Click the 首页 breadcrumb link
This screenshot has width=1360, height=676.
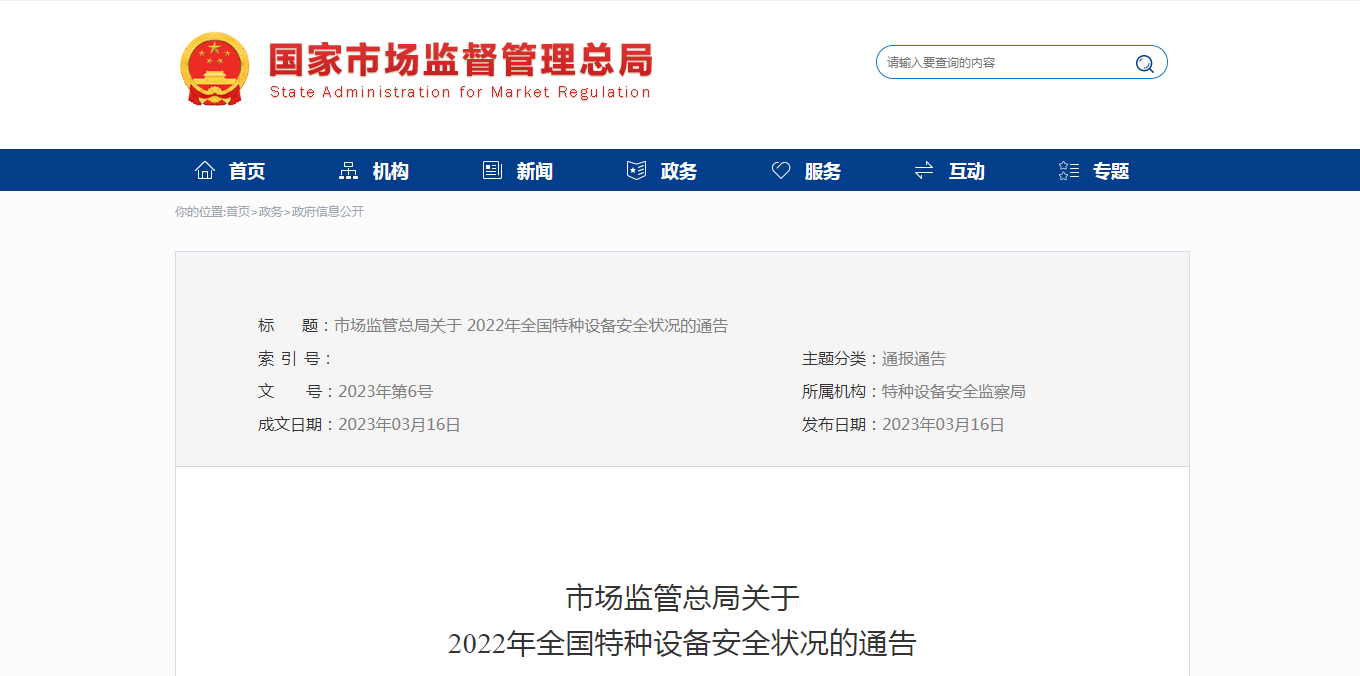coord(238,212)
